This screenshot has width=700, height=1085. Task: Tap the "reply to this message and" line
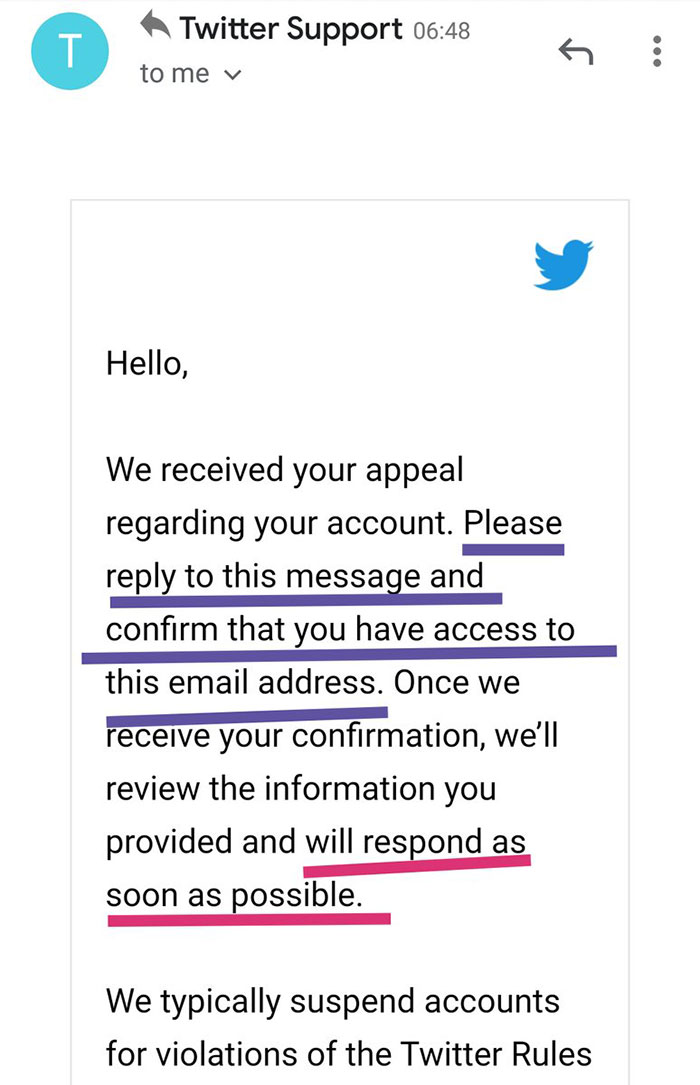click(x=294, y=576)
